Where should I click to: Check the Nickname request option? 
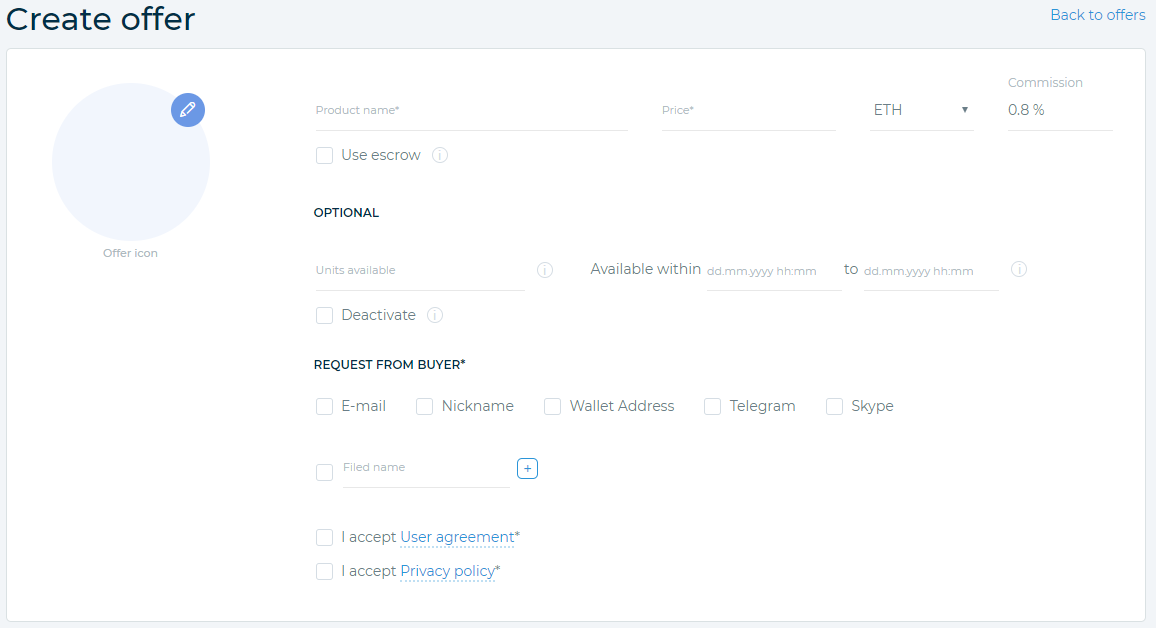click(424, 406)
